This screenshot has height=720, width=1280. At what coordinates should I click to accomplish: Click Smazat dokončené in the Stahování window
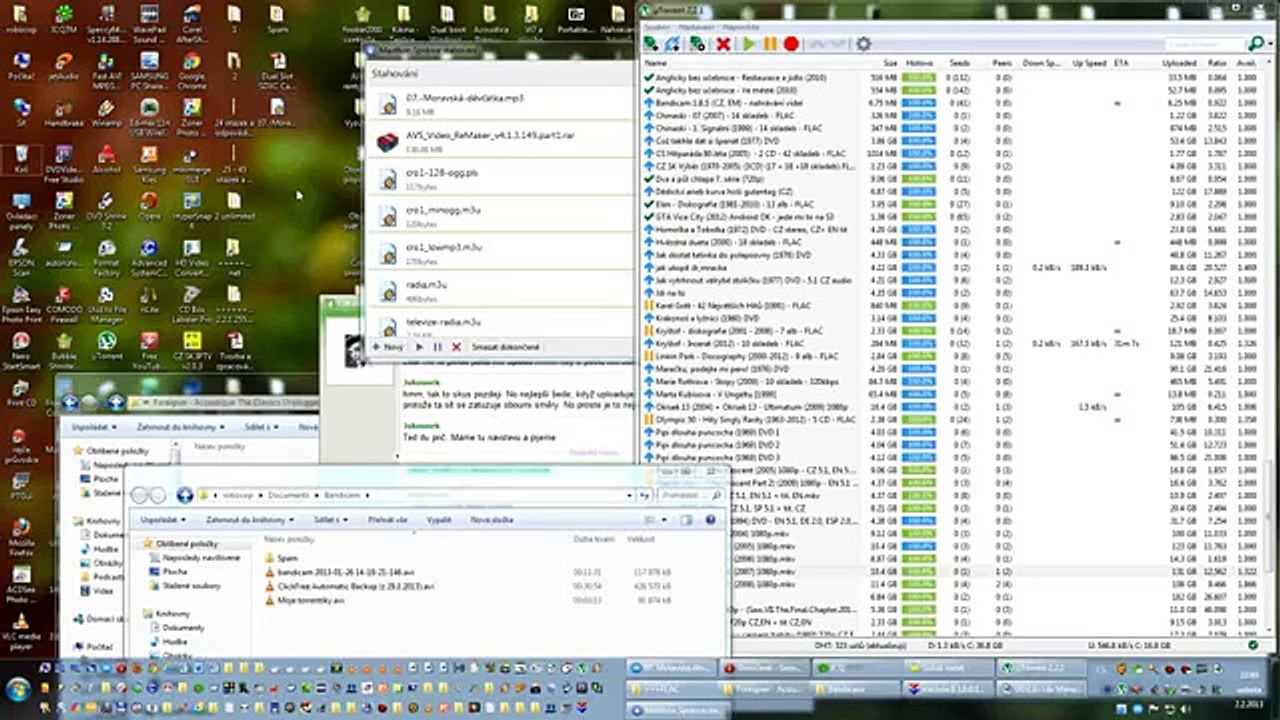pyautogui.click(x=506, y=347)
